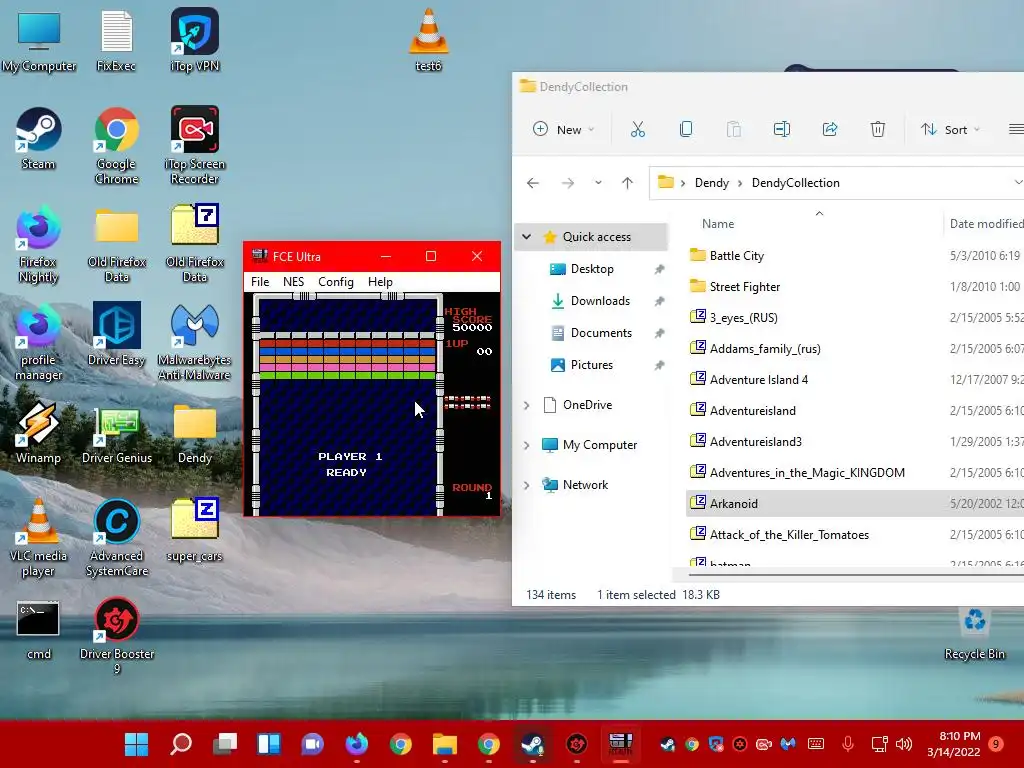1024x768 pixels.
Task: Click the Share icon in Explorer toolbar
Action: coord(830,129)
